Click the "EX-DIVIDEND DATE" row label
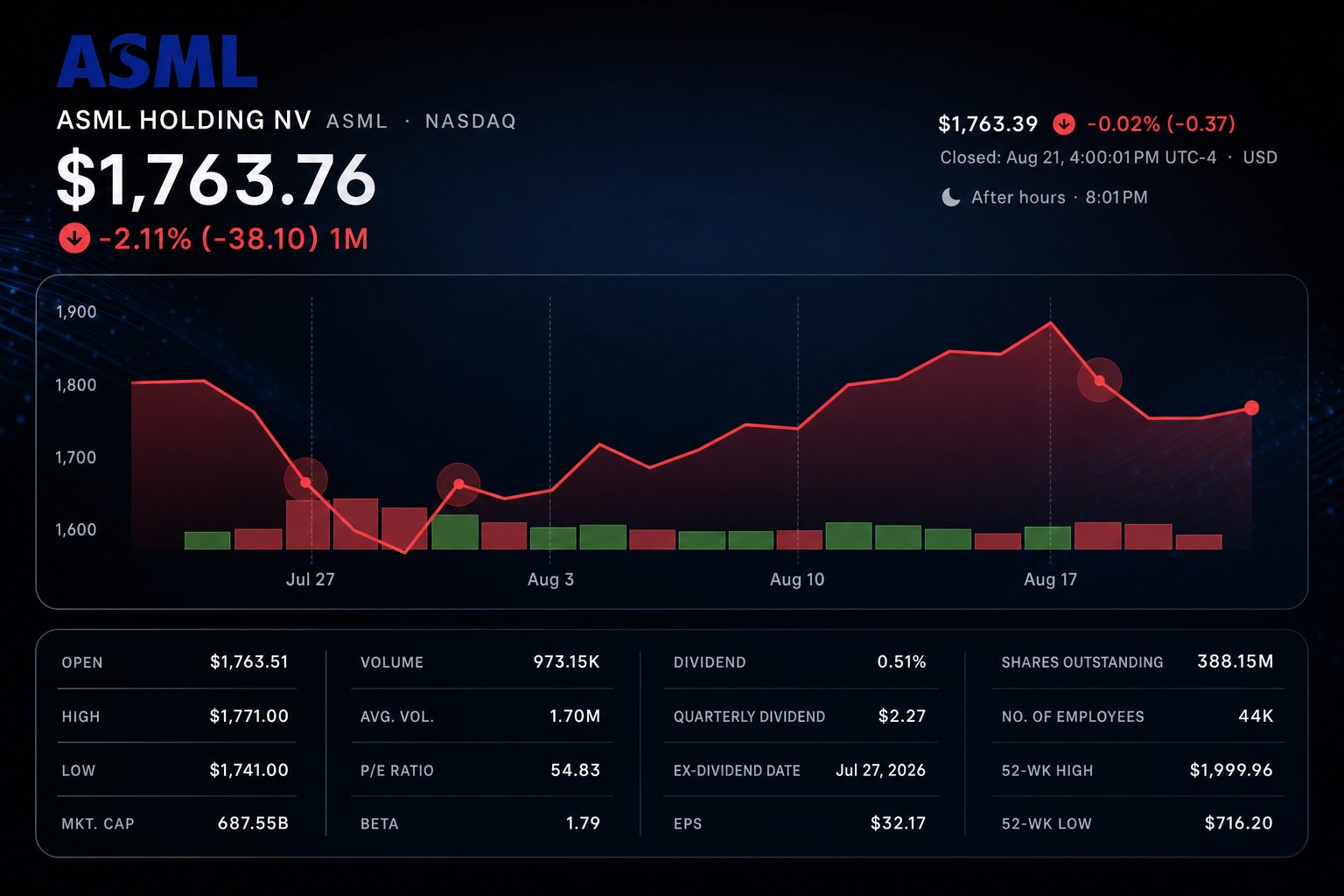Image resolution: width=1344 pixels, height=896 pixels. (737, 772)
